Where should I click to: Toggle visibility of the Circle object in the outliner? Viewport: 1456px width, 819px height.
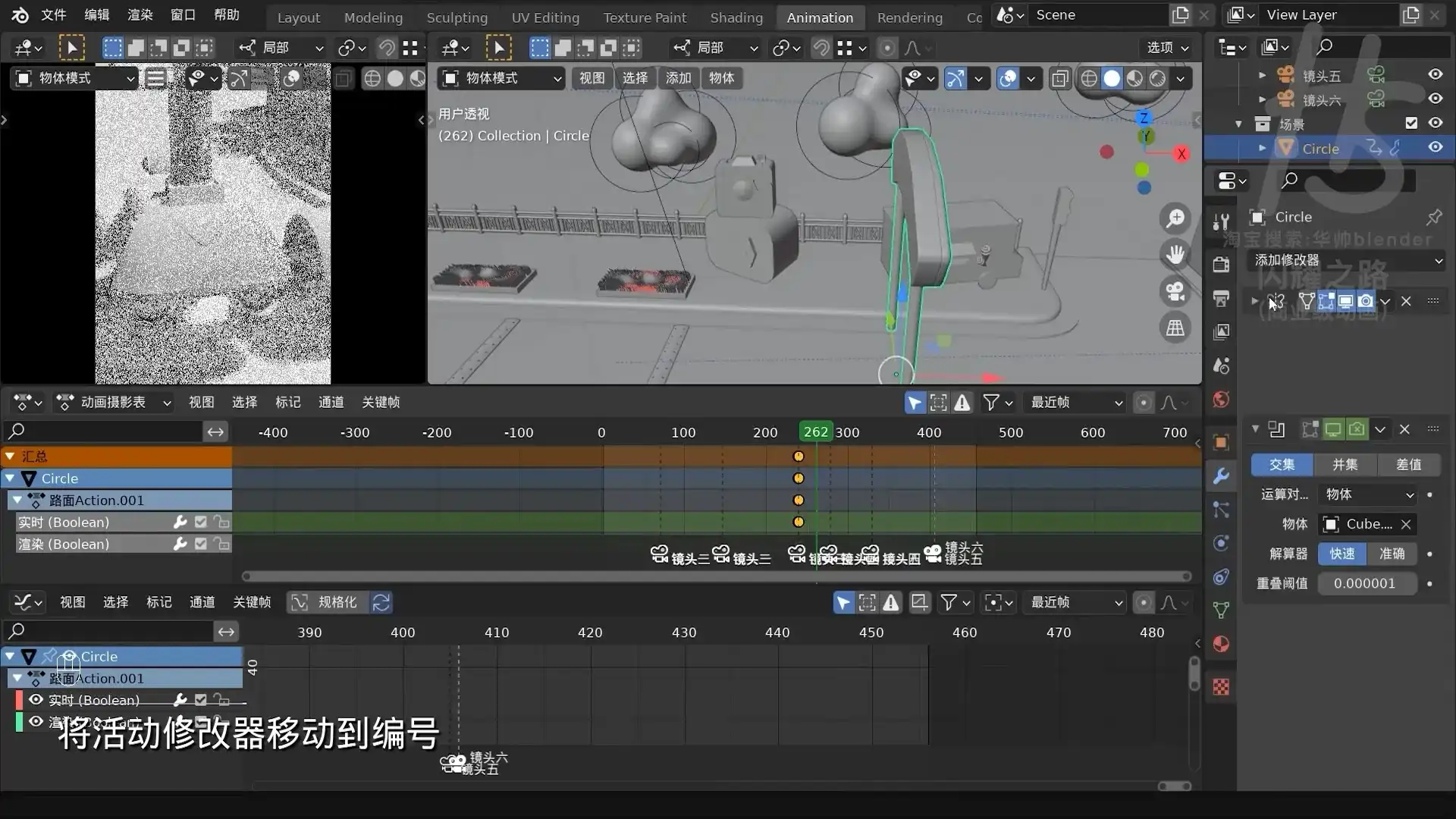coord(1437,148)
